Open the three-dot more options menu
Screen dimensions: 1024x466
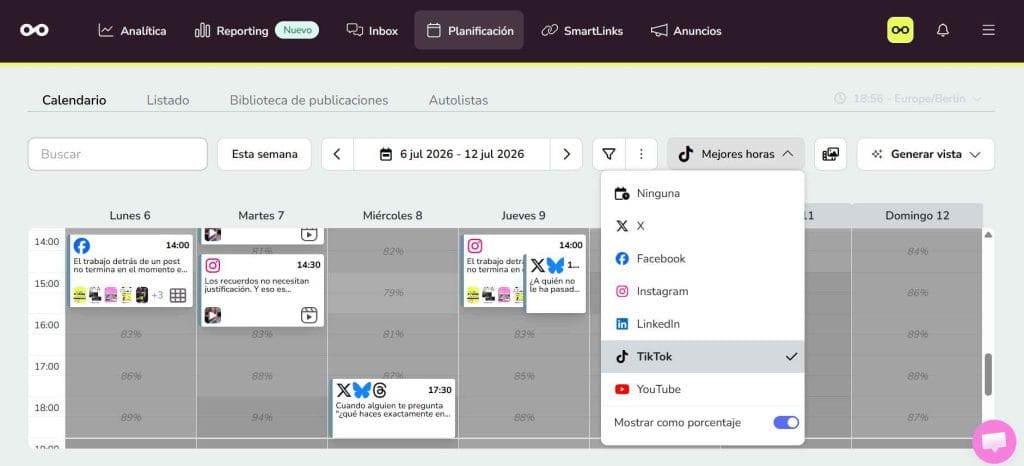click(x=641, y=154)
